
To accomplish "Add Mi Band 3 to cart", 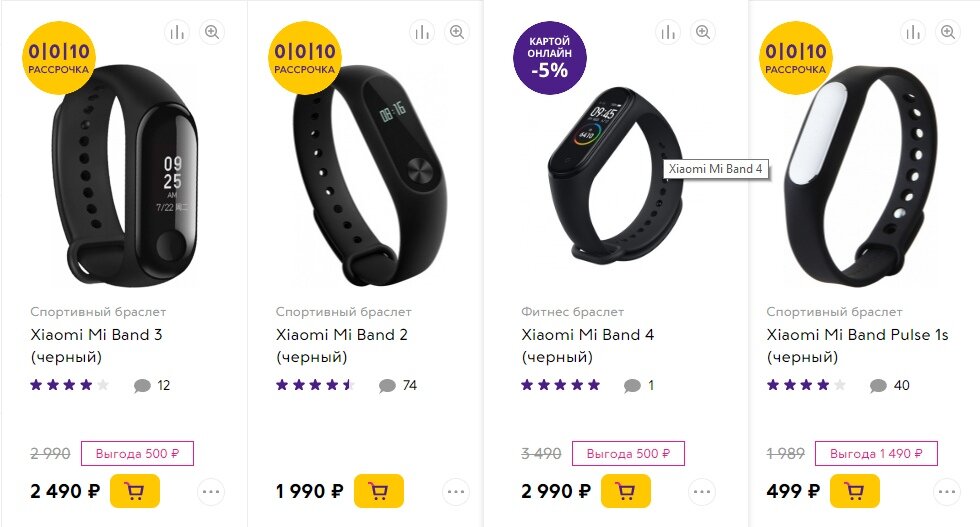I will pyautogui.click(x=135, y=491).
